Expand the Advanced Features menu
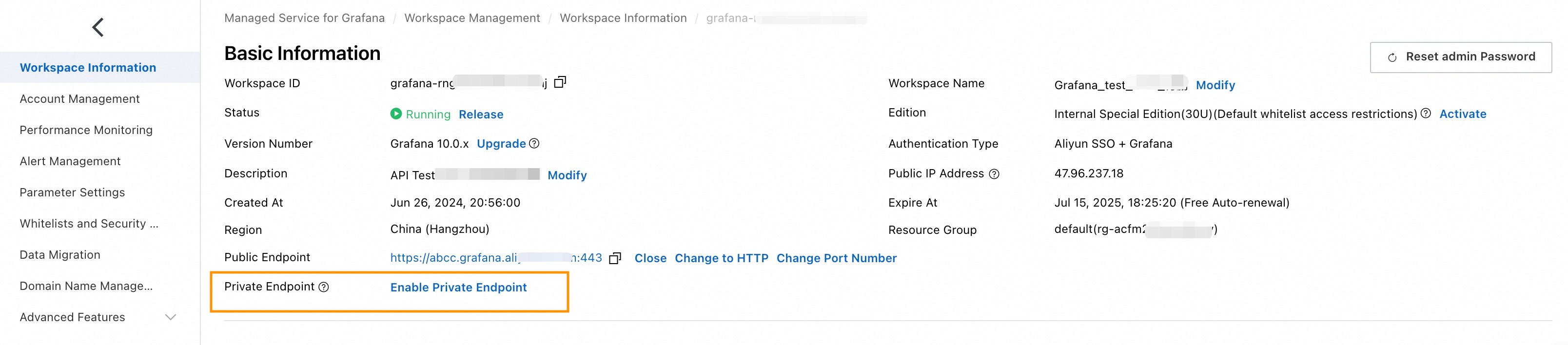1568x345 pixels. click(171, 317)
